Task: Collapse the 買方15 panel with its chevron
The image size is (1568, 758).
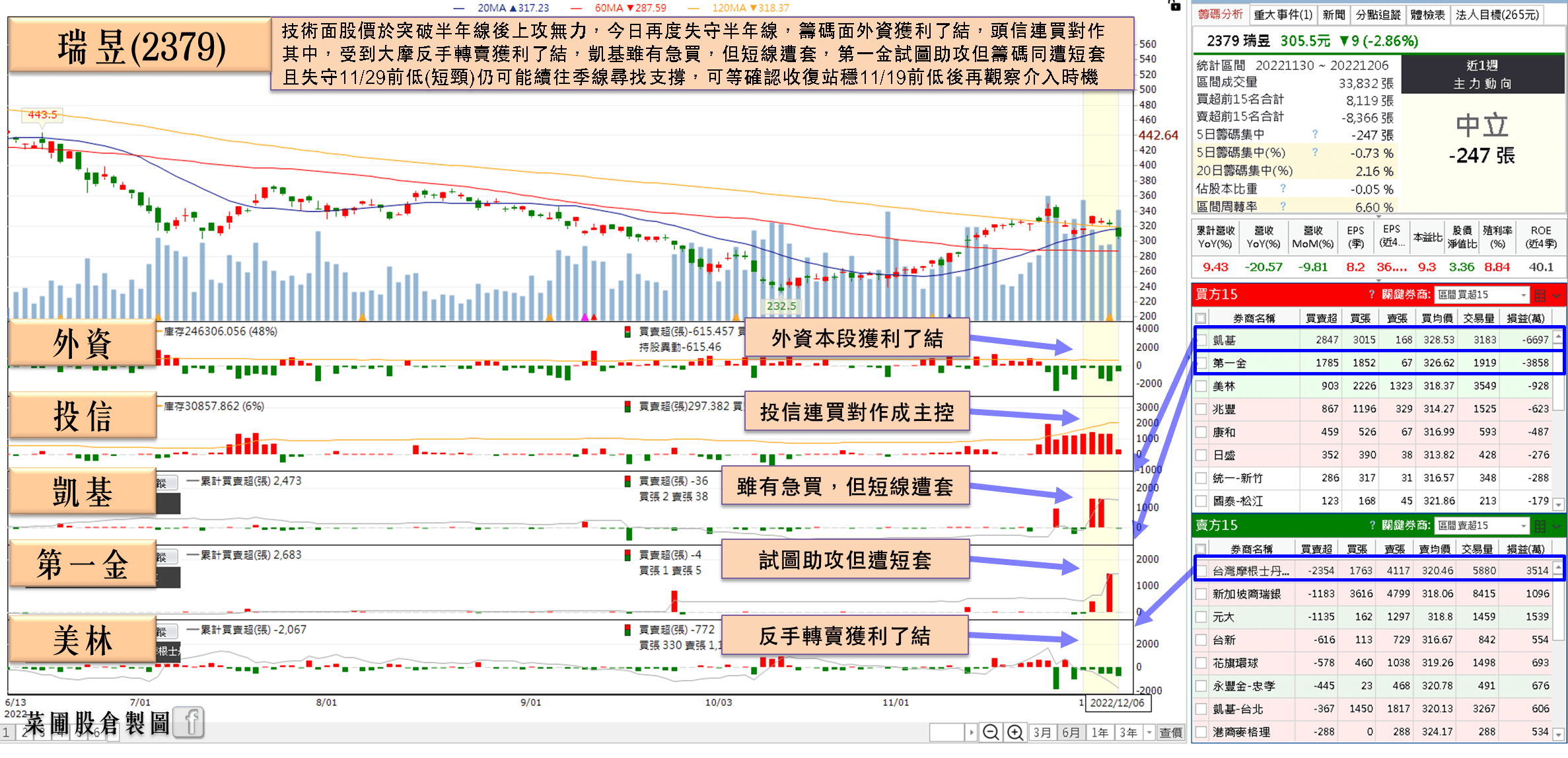Action: (x=1557, y=295)
